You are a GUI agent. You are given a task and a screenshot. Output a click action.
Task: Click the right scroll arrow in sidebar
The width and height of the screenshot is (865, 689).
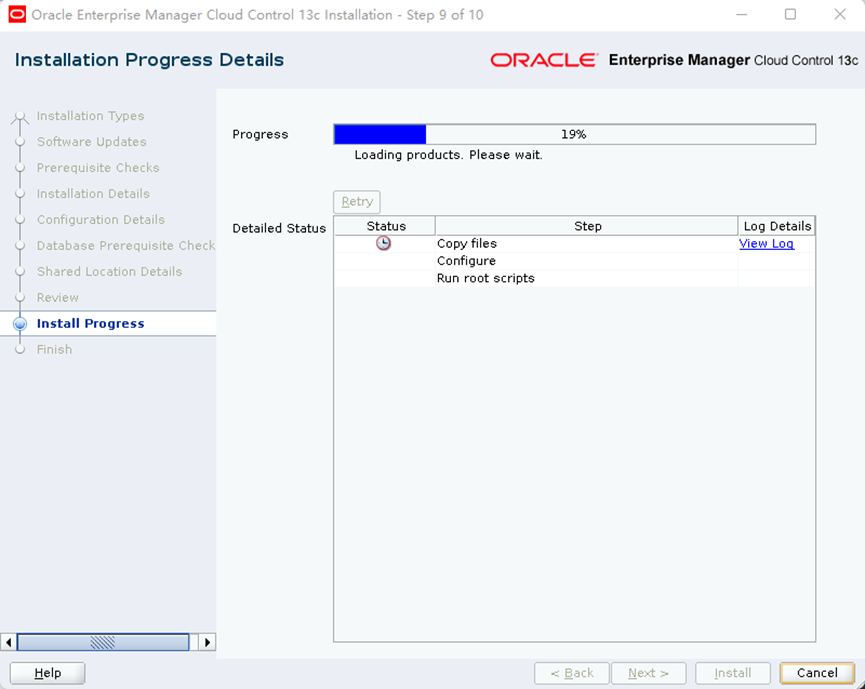[207, 642]
